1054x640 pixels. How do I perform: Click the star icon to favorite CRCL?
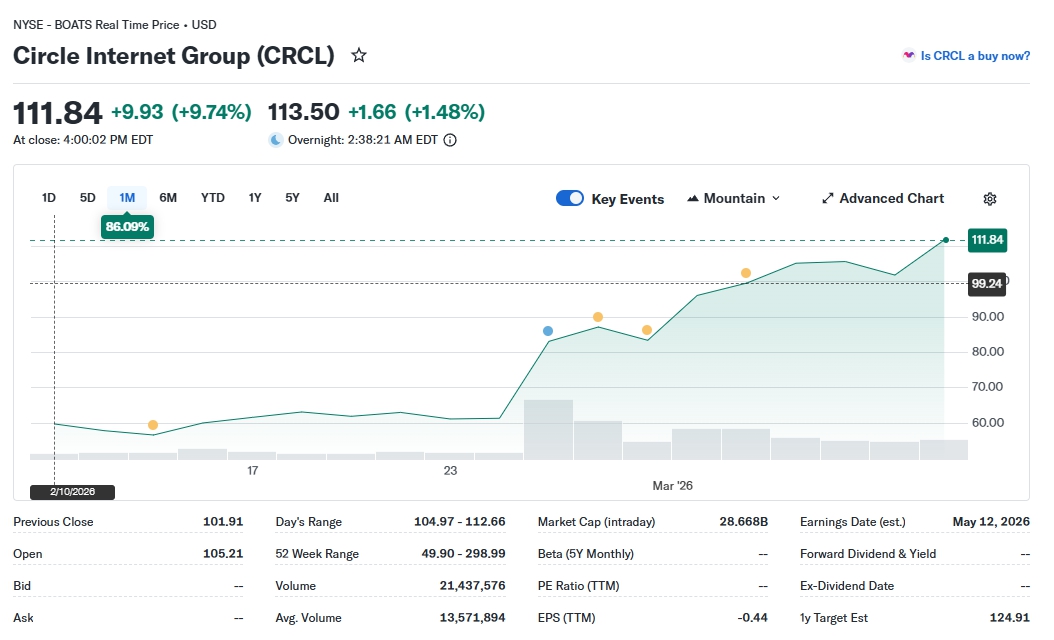point(358,56)
